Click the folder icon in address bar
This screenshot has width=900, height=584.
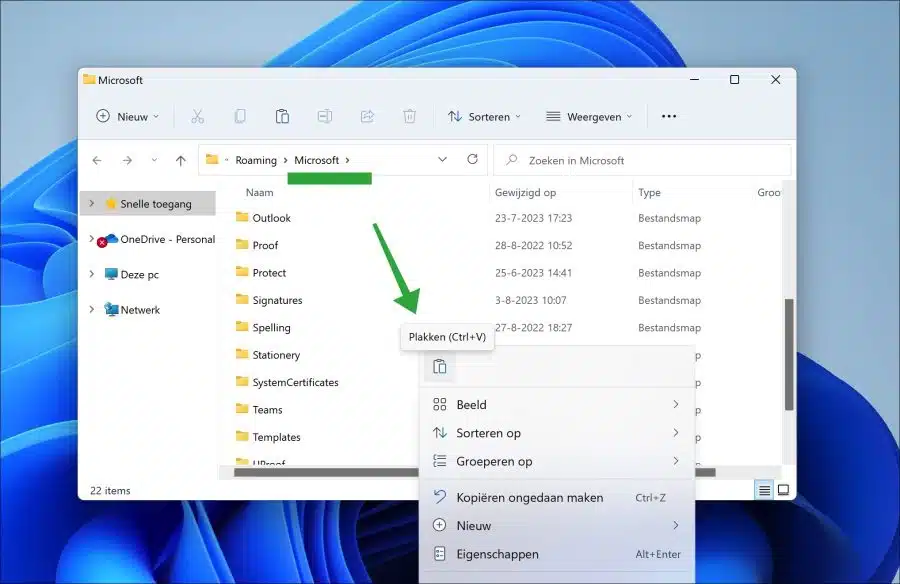(x=212, y=160)
